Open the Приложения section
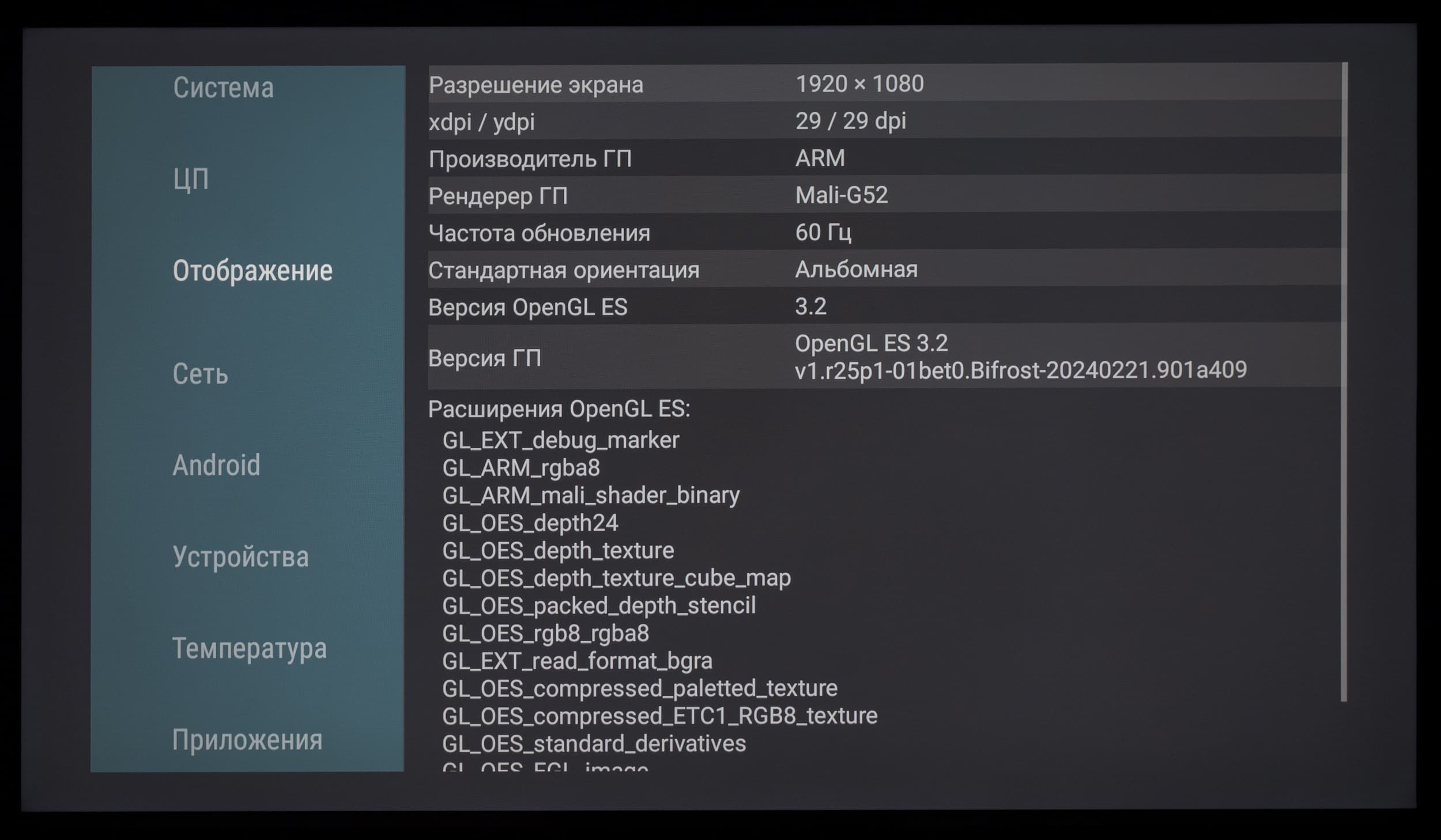1441x840 pixels. tap(247, 740)
